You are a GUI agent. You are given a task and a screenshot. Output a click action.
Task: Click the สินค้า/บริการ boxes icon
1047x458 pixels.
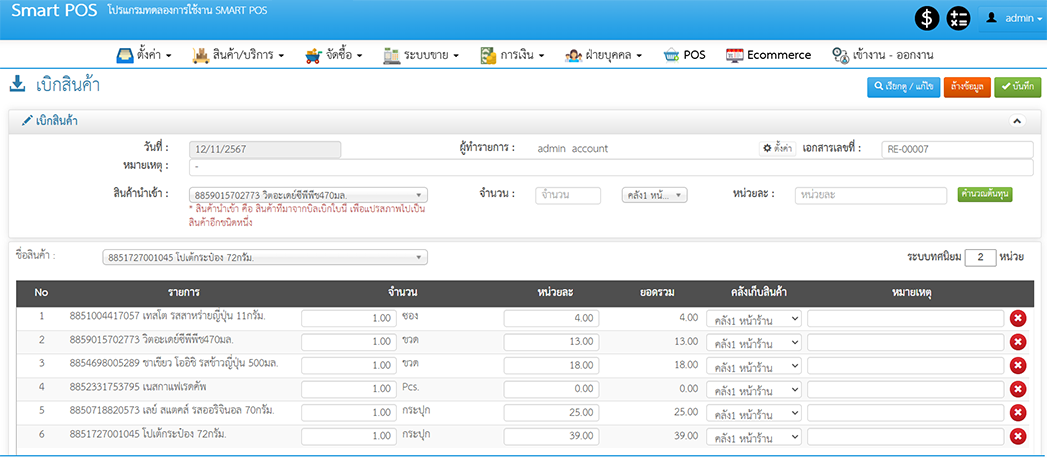[x=200, y=55]
